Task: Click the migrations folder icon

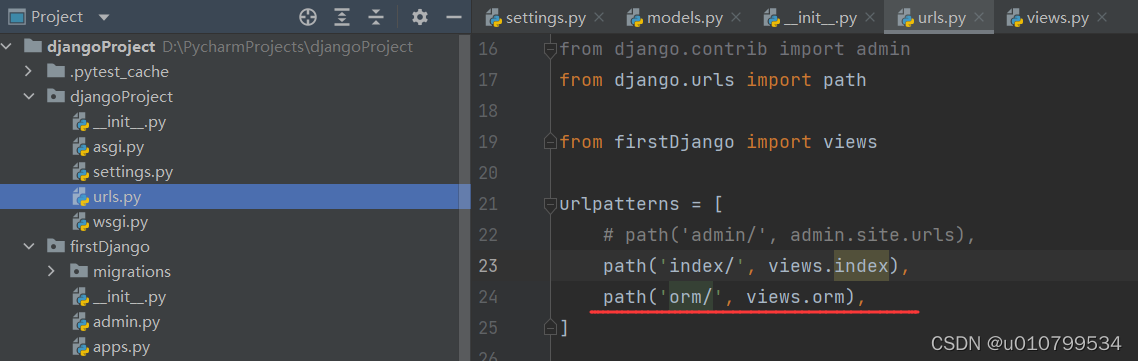Action: pyautogui.click(x=78, y=272)
